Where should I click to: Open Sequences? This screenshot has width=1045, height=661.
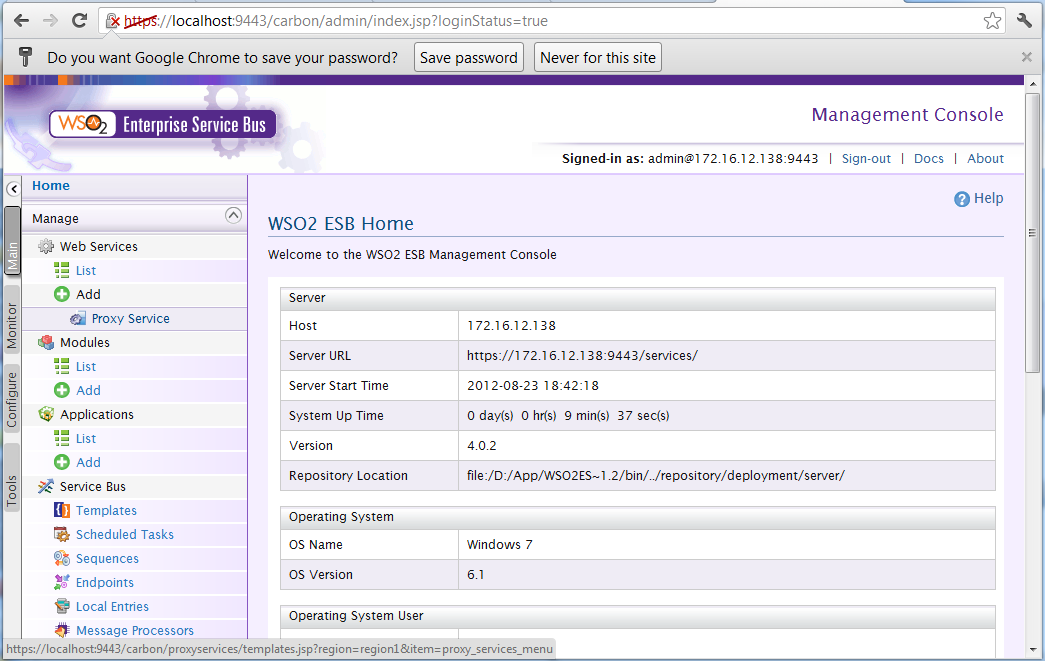(107, 558)
